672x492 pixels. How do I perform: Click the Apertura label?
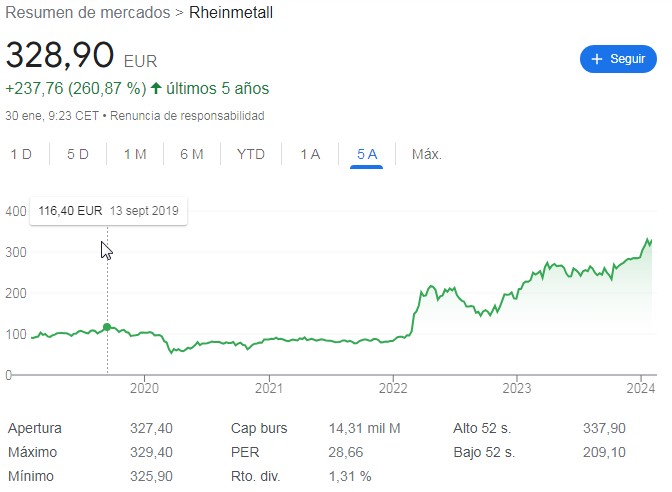35,428
